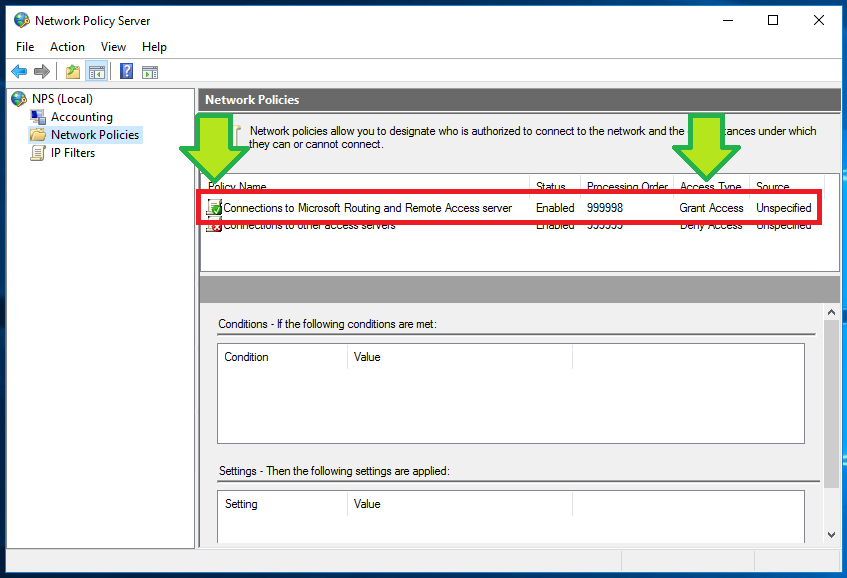
Task: Click the 'Settings - Then the following settings are applied:' label
Action: (x=334, y=471)
